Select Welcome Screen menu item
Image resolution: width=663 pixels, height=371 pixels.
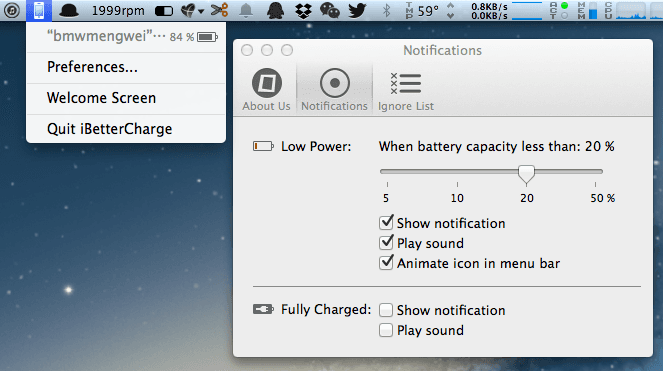click(x=126, y=98)
